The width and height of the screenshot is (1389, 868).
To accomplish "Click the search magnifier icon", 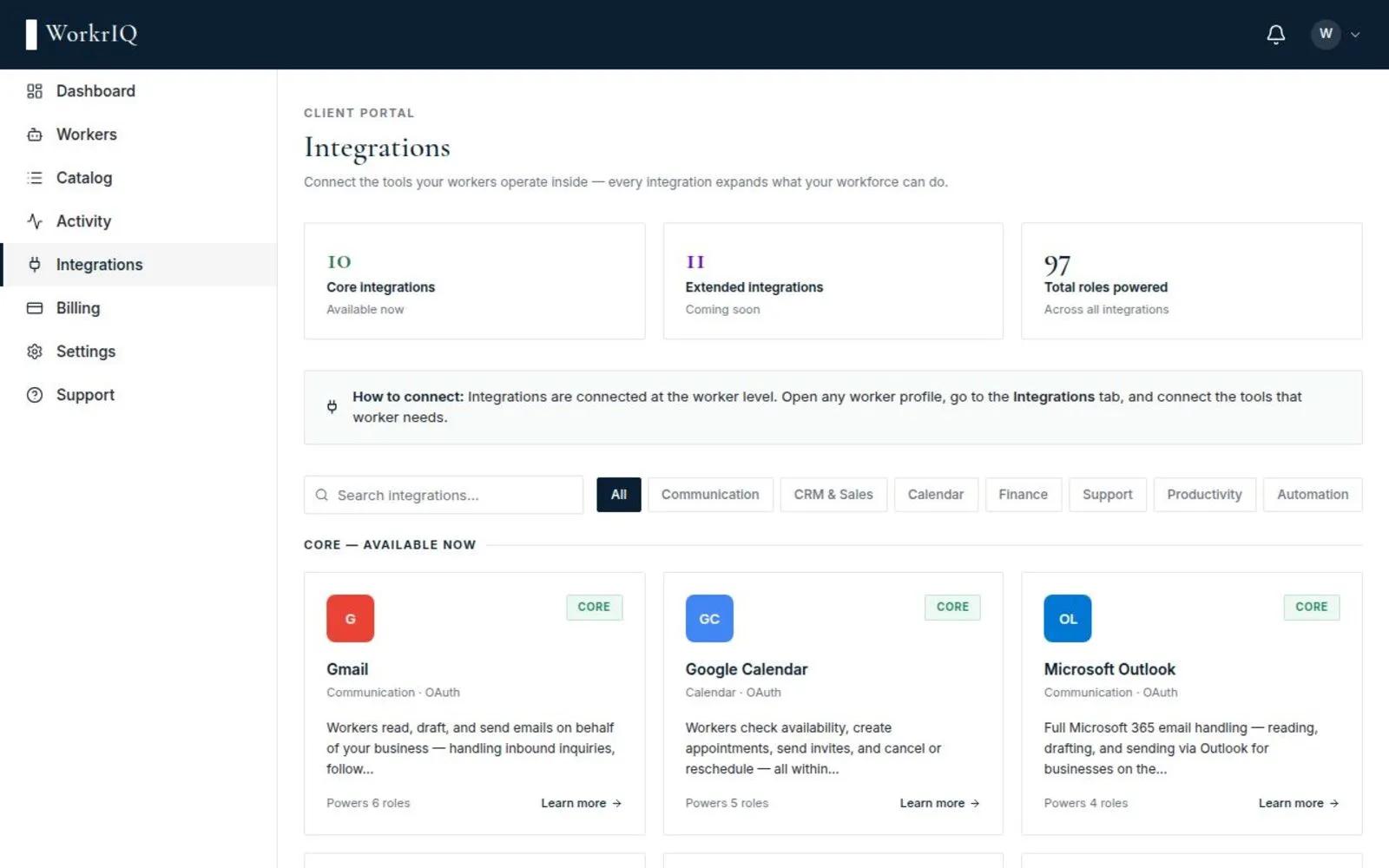I will (322, 495).
